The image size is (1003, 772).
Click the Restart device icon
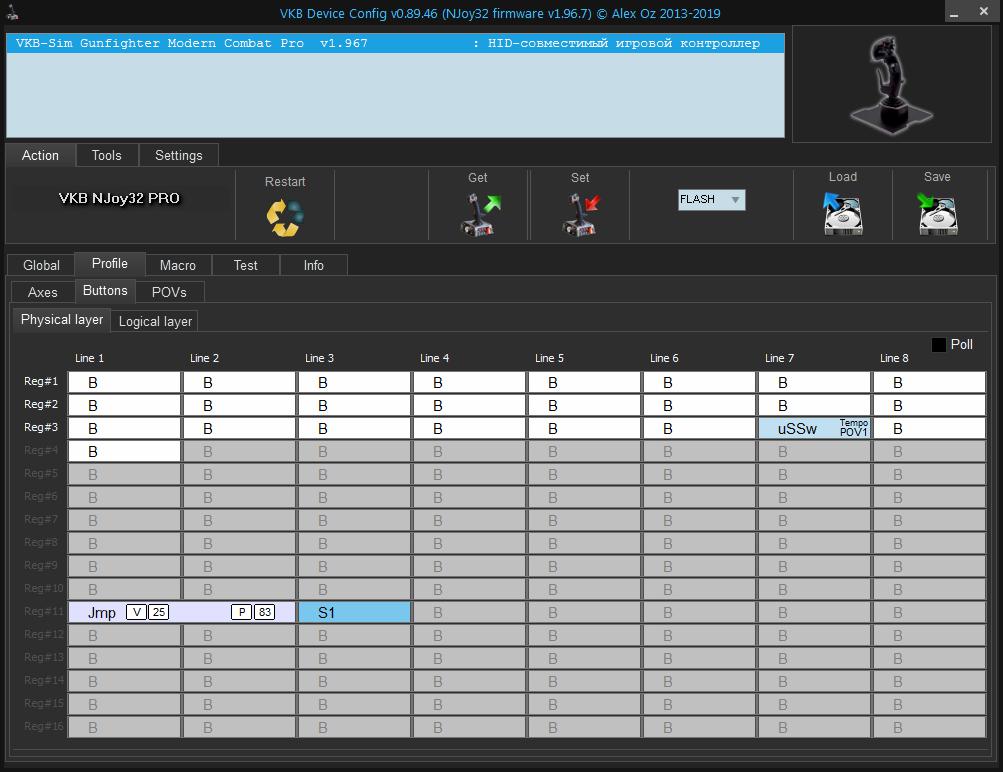coord(285,217)
